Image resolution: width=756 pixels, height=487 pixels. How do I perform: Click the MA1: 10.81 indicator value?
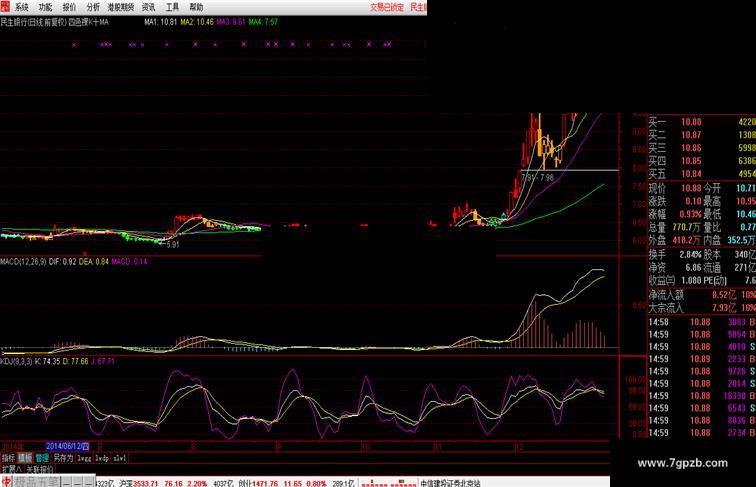click(x=161, y=22)
